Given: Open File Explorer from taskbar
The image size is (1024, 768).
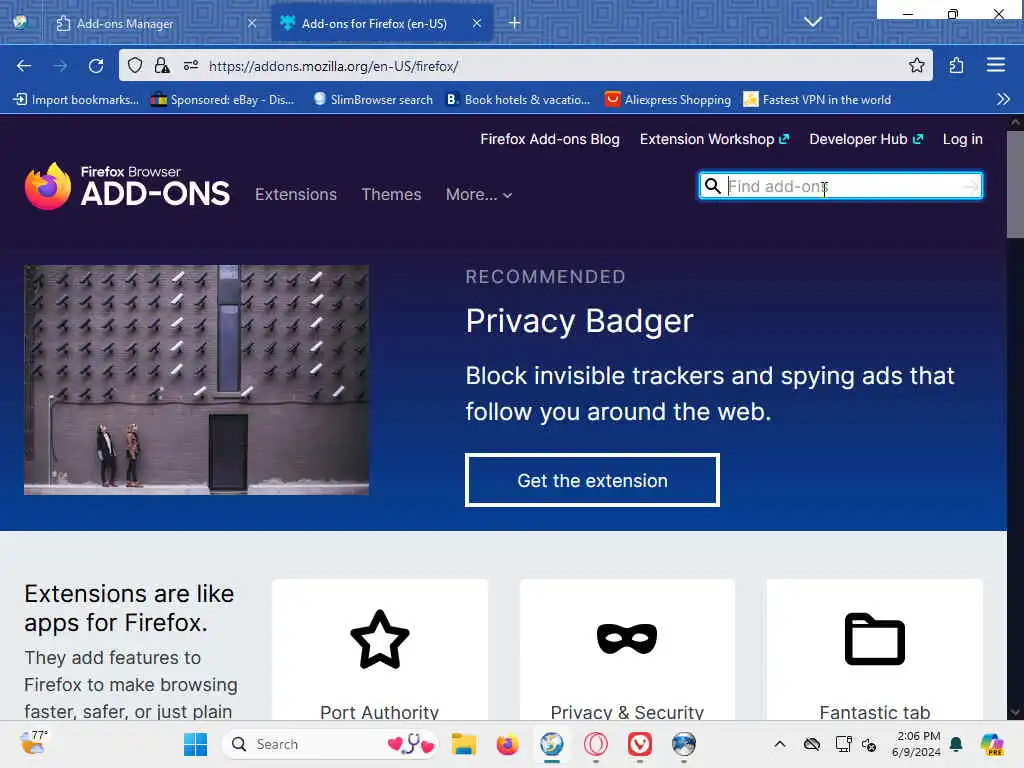Looking at the screenshot, I should click(x=464, y=744).
